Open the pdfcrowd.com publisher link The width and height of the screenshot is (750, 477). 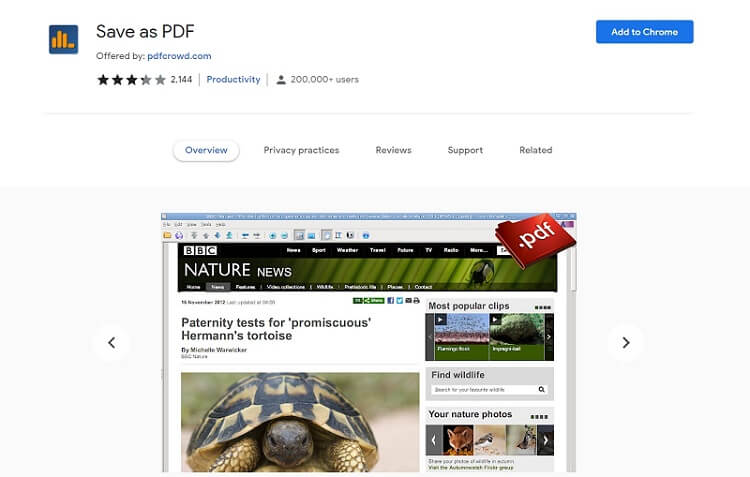click(179, 56)
